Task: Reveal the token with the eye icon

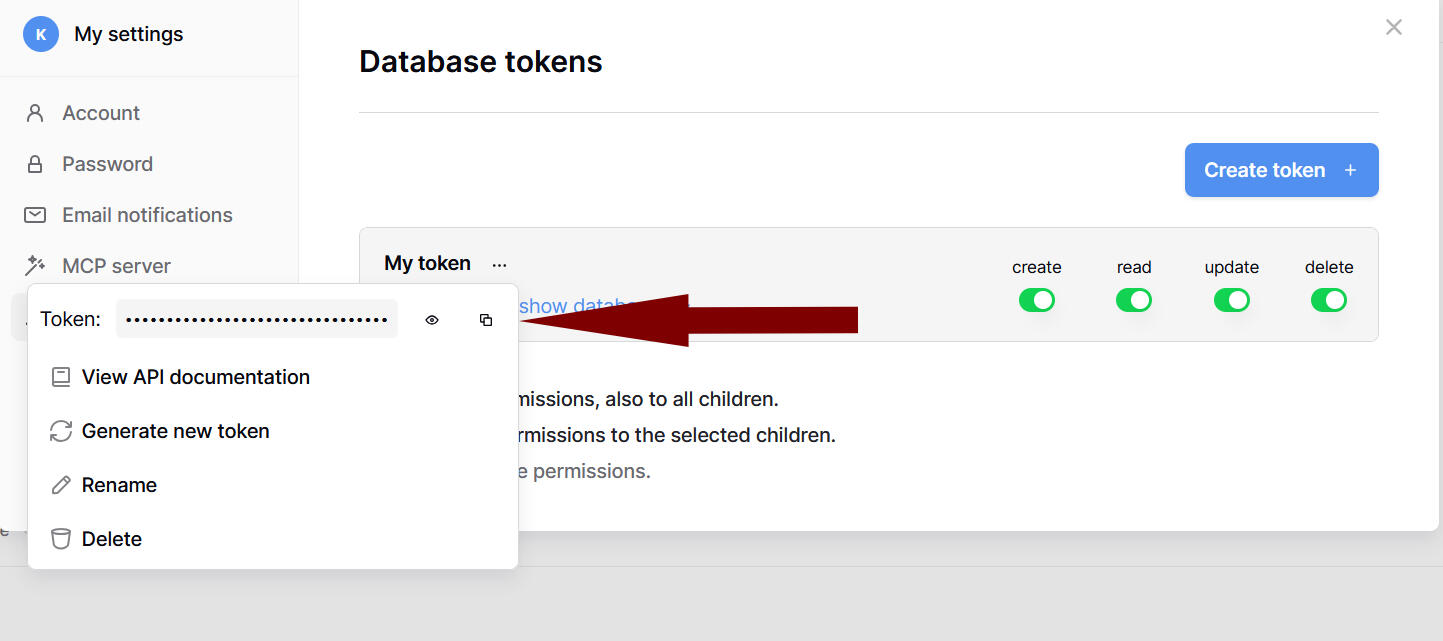Action: click(432, 320)
